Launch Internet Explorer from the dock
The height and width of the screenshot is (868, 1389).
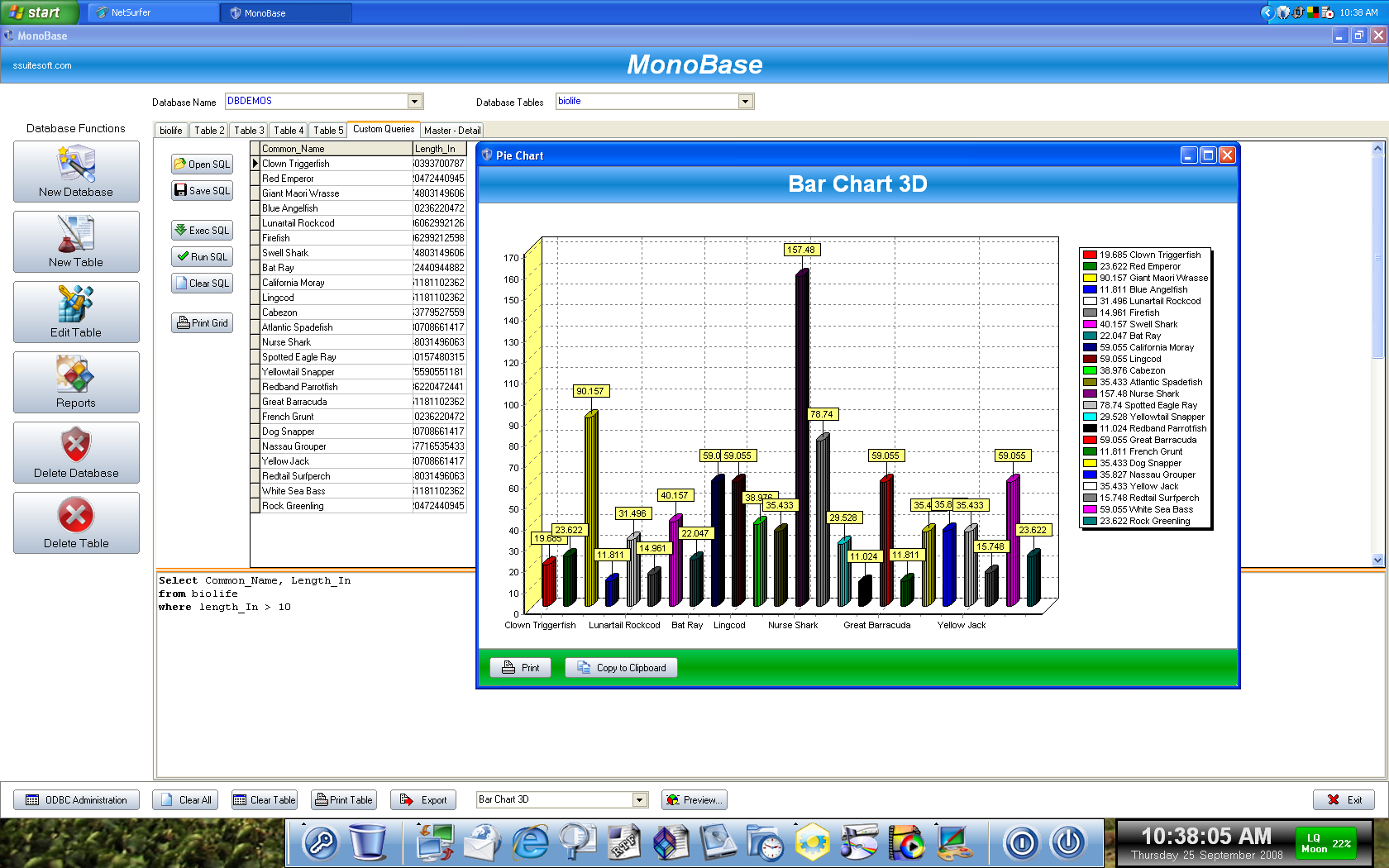(x=530, y=842)
